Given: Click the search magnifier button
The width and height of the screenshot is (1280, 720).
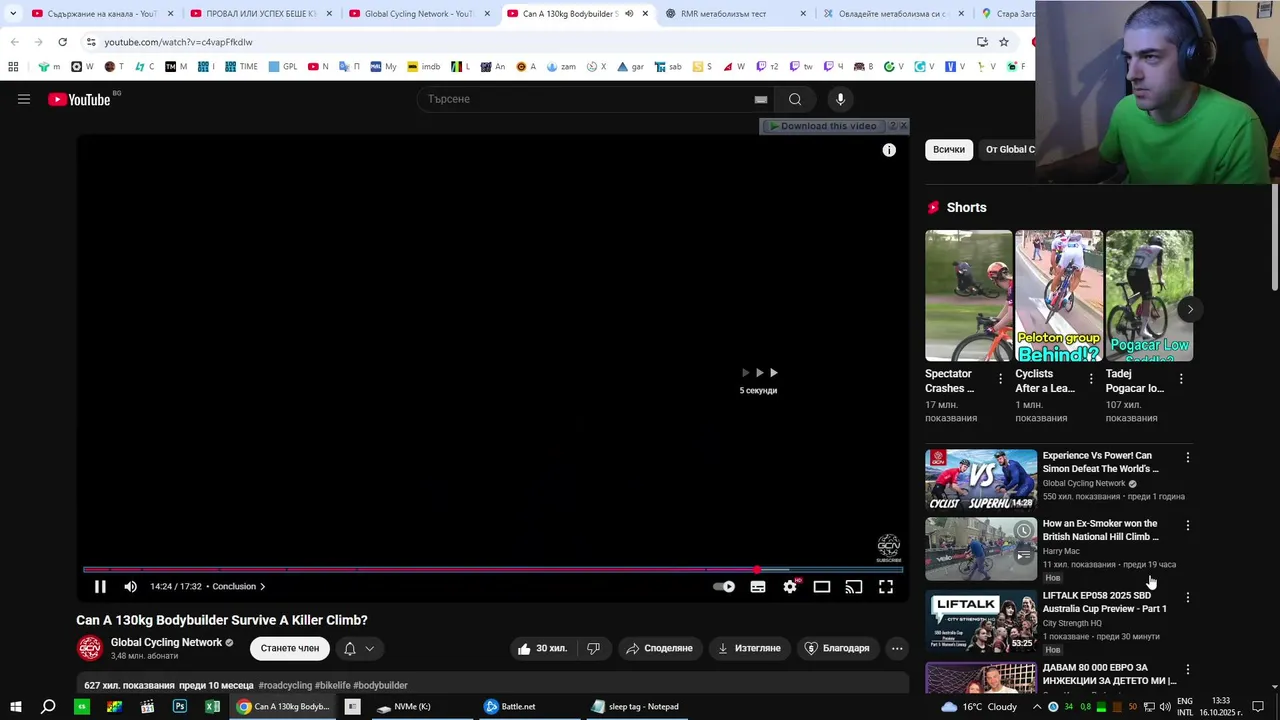Looking at the screenshot, I should click(x=795, y=99).
